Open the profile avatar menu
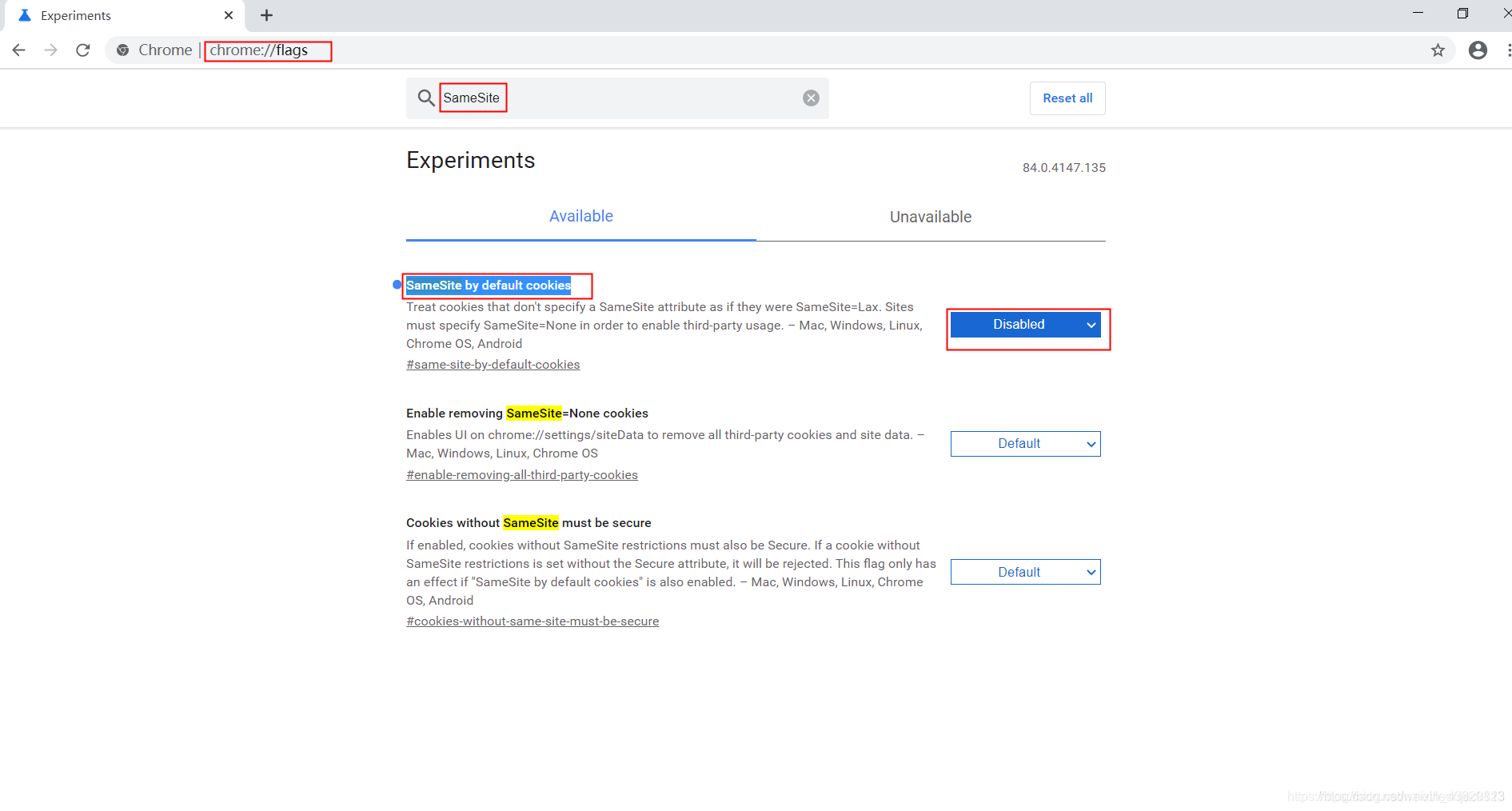The height and width of the screenshot is (811, 1512). click(x=1478, y=50)
